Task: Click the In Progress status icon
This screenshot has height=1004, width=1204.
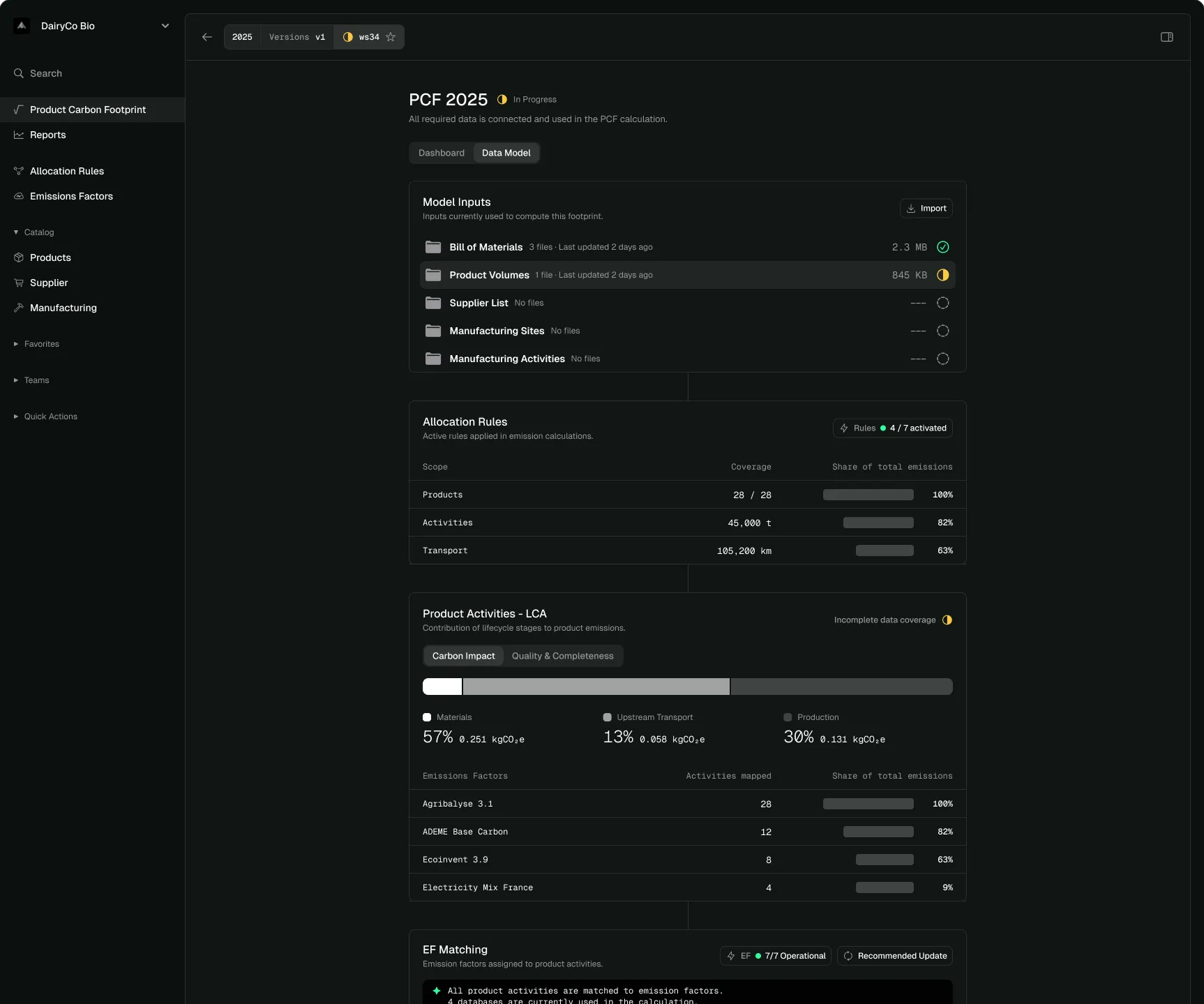Action: point(502,100)
